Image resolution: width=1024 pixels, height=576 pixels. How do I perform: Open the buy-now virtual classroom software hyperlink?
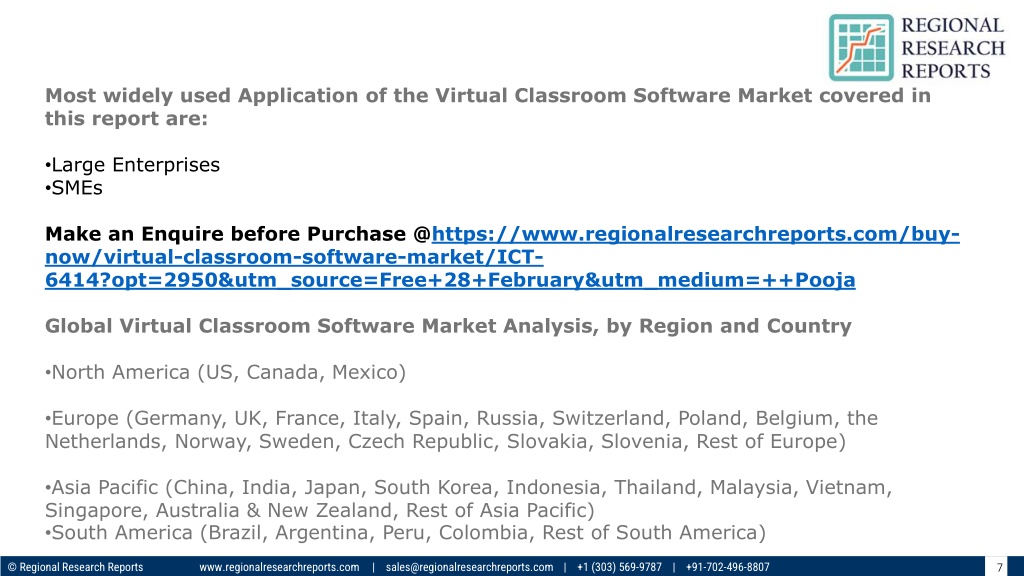(502, 257)
